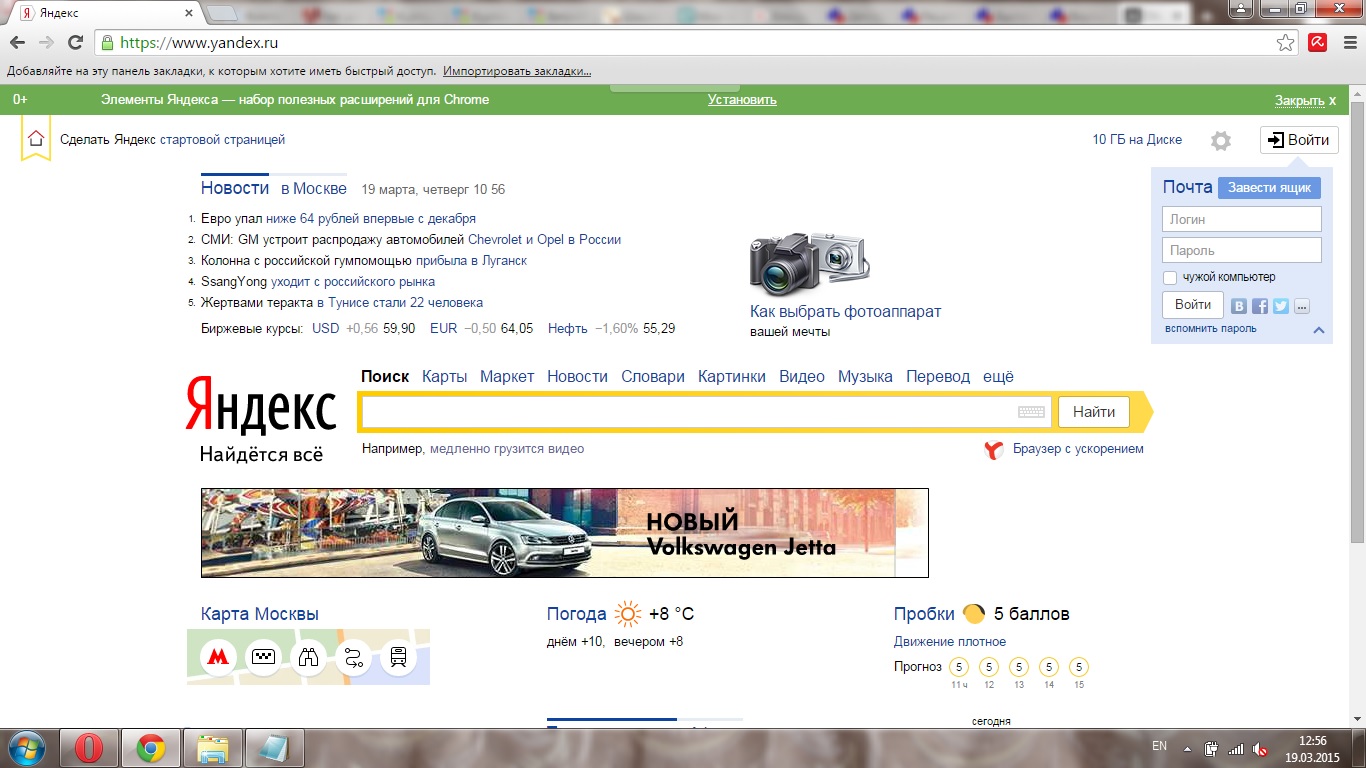Check the чужой компьютер checkbox
Viewport: 1366px width, 768px height.
(1170, 277)
